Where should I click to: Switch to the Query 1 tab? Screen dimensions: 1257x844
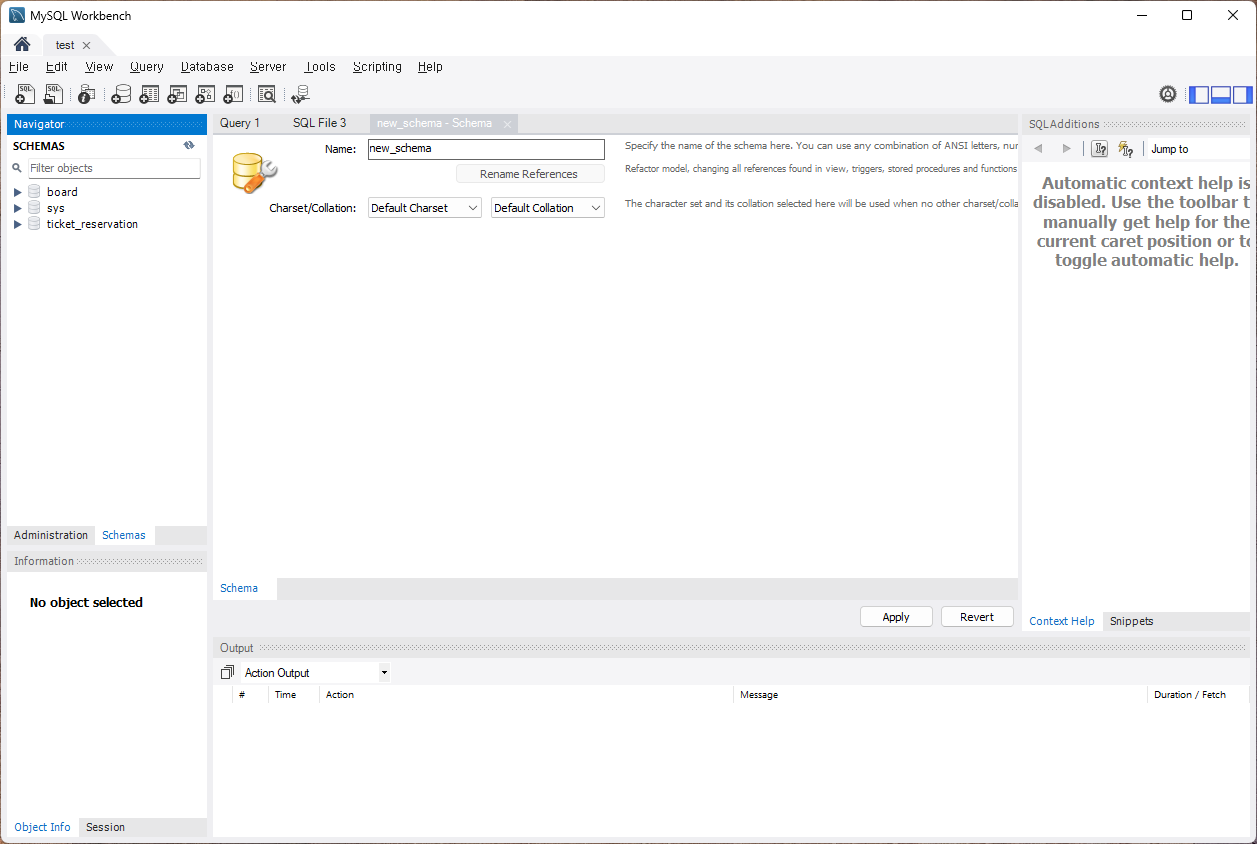coord(240,123)
